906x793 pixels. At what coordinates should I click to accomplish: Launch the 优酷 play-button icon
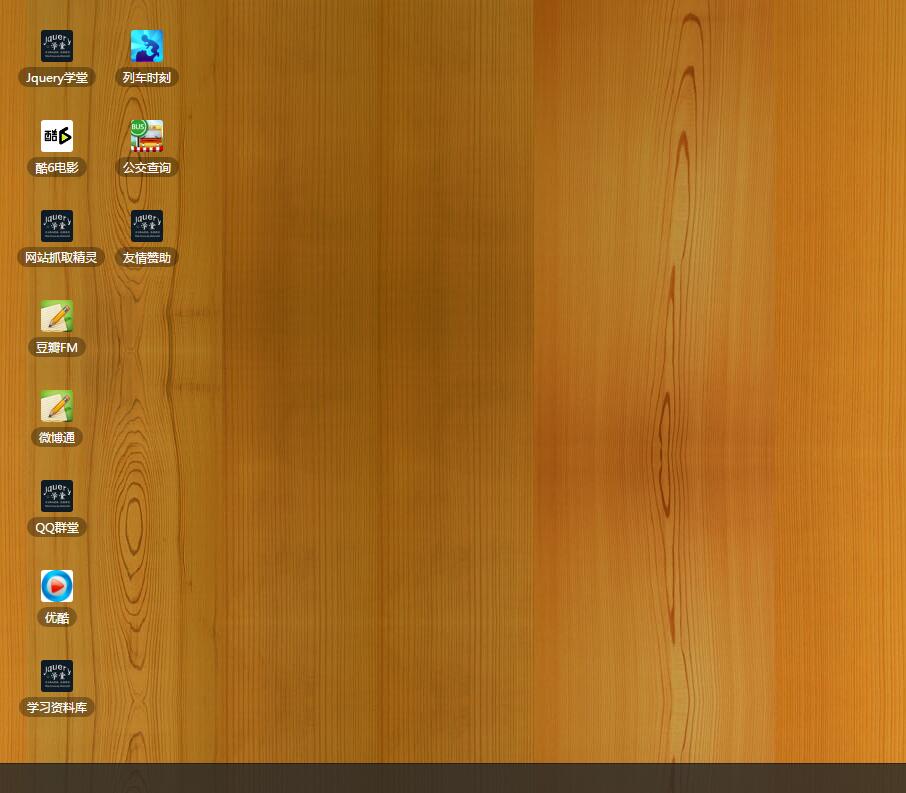(x=57, y=586)
